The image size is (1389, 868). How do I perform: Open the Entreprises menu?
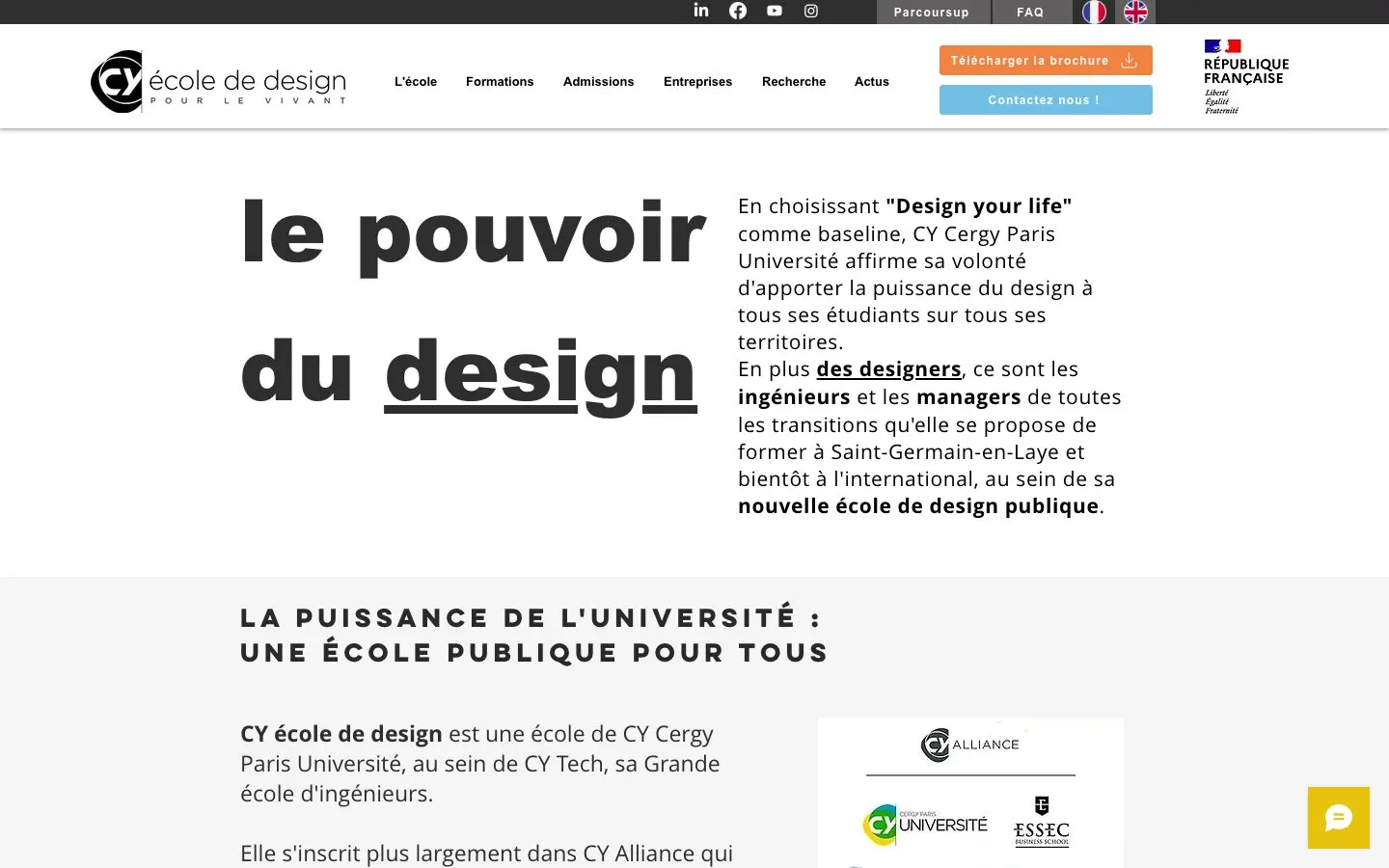698,82
